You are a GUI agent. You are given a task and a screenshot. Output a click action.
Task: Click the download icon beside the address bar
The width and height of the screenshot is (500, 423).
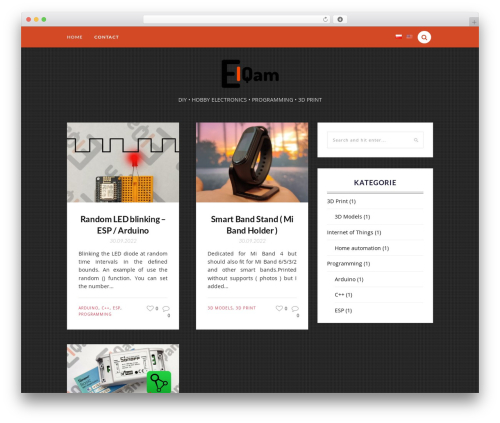point(340,19)
